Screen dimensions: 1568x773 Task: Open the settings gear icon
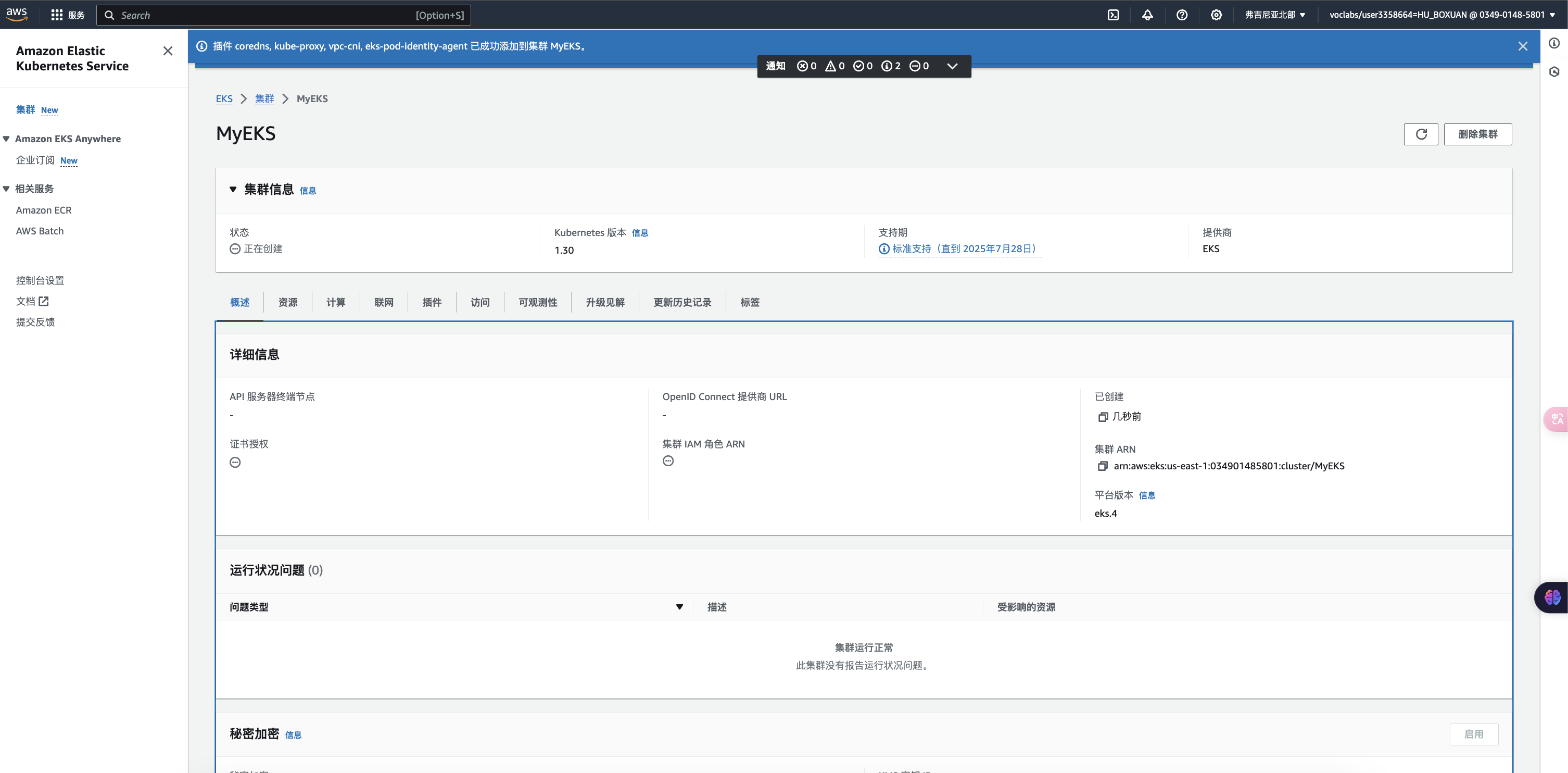point(1216,15)
